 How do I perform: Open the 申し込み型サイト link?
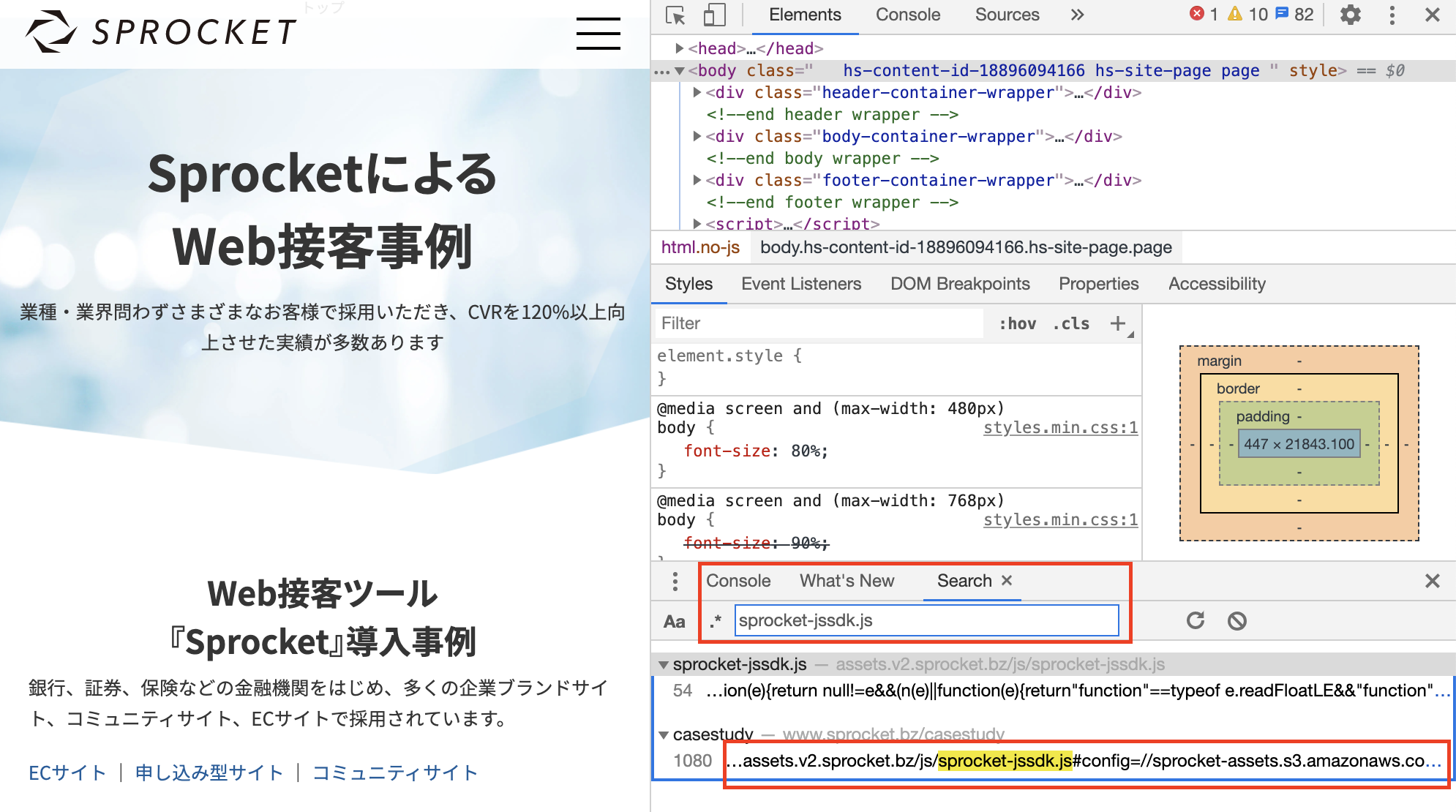click(x=209, y=772)
